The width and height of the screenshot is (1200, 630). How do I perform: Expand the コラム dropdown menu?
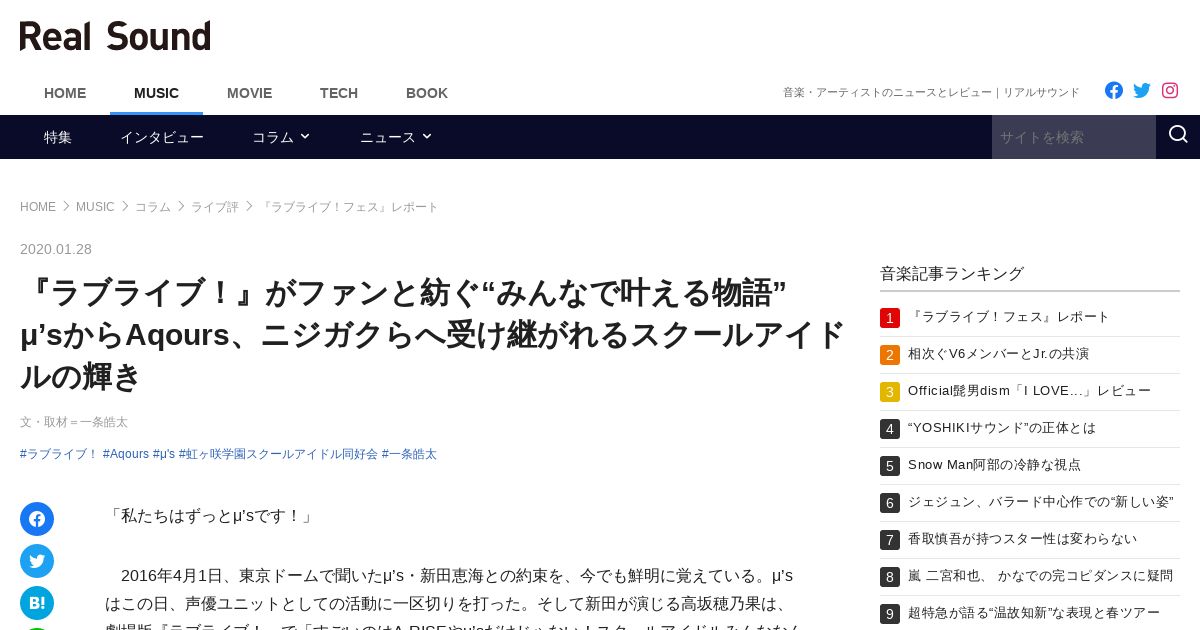[x=281, y=137]
